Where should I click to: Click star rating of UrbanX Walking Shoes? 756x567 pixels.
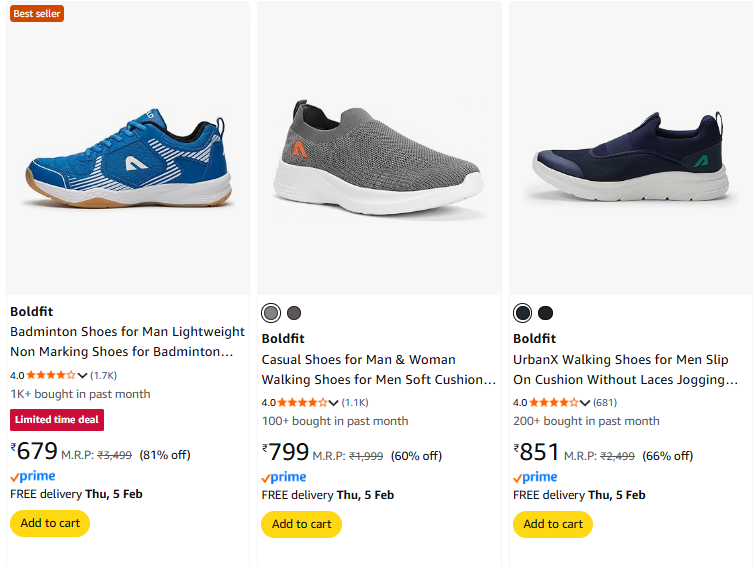(x=553, y=402)
